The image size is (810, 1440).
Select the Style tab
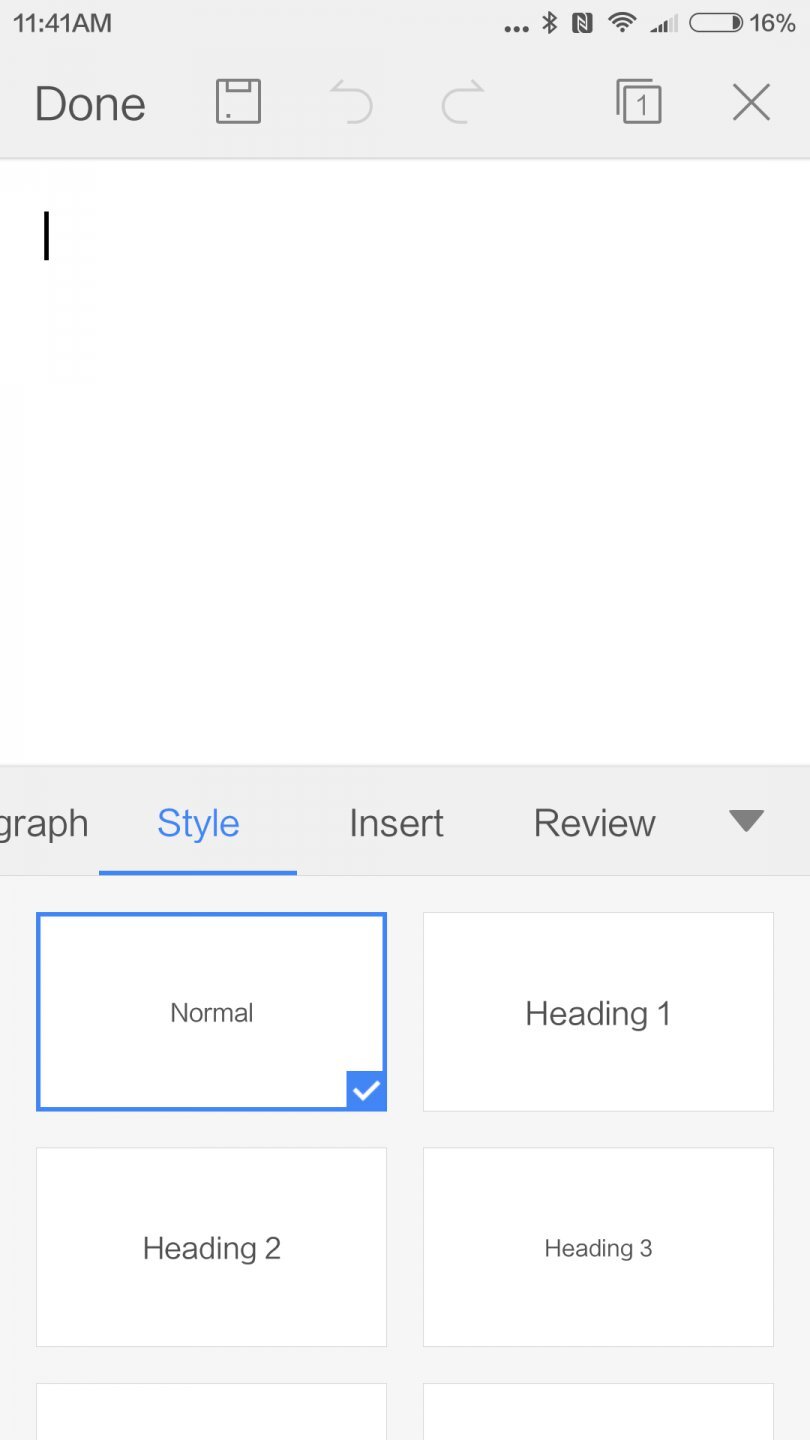click(x=198, y=823)
